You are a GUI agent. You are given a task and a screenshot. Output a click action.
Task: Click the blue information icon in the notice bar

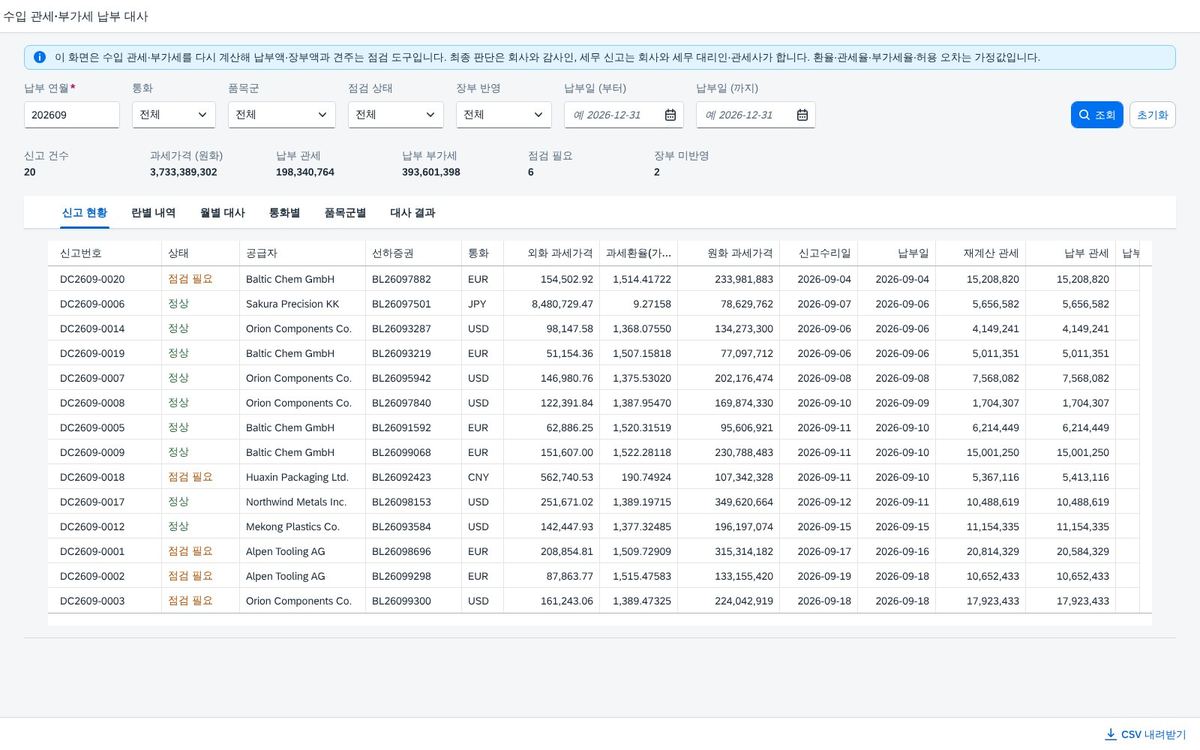click(x=40, y=57)
